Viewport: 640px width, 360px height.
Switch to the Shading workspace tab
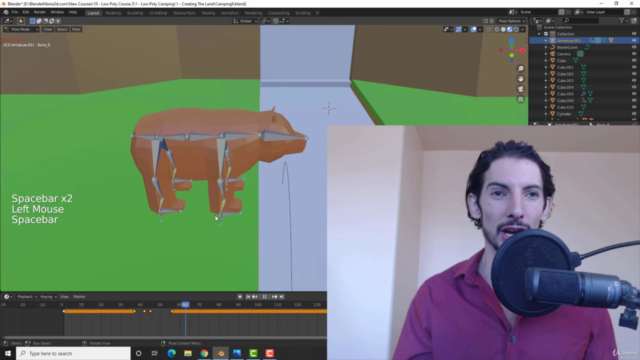208,13
